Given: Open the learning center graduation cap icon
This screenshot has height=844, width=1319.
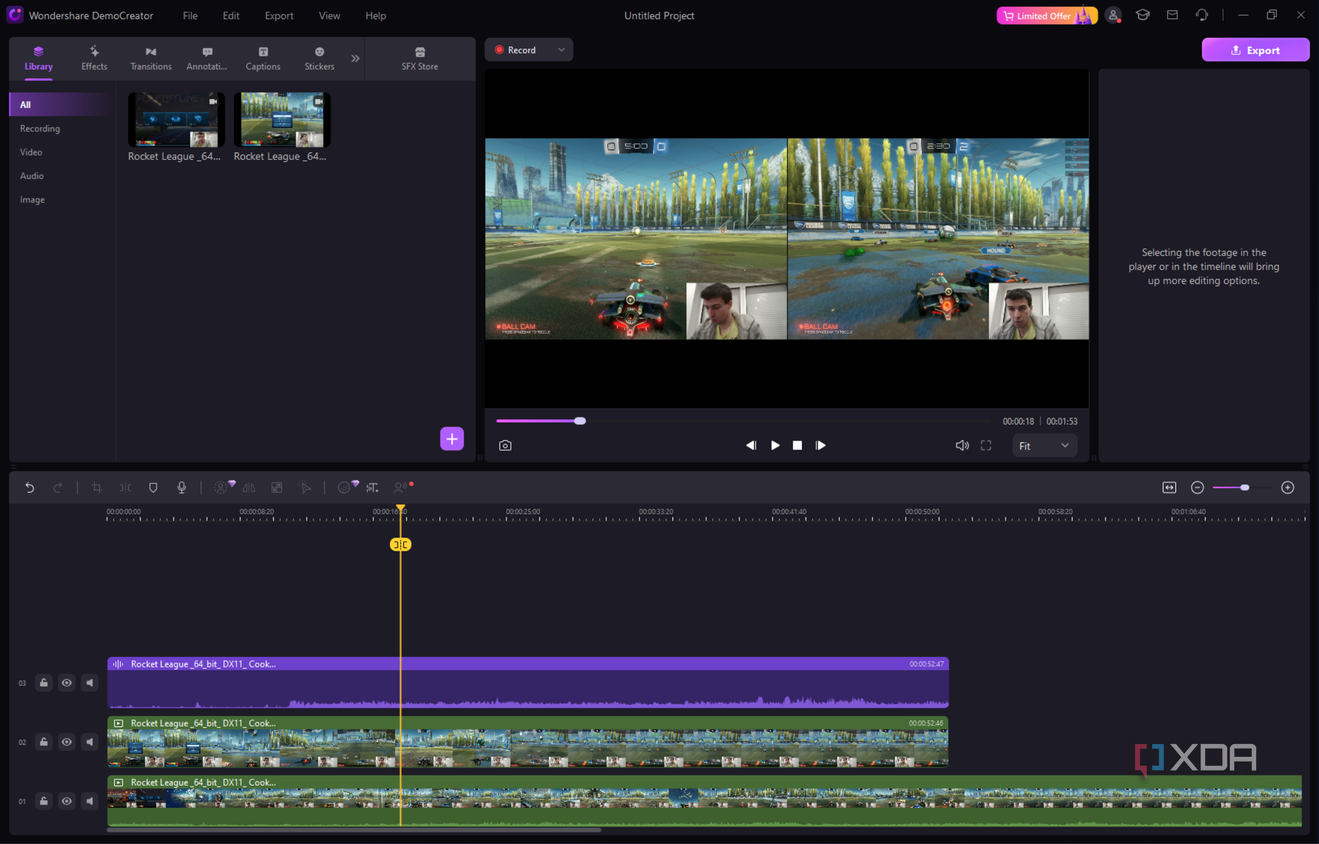Looking at the screenshot, I should [1143, 16].
